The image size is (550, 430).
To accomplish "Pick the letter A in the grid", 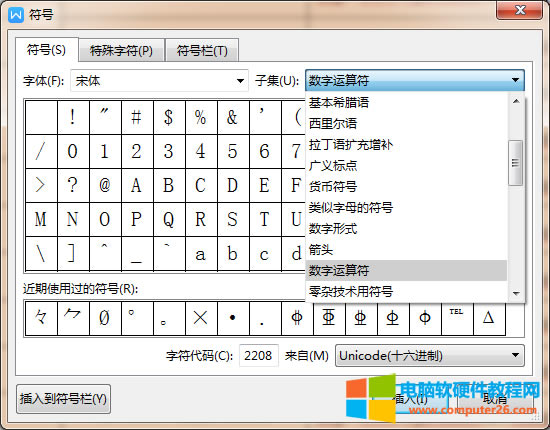I will tap(137, 185).
